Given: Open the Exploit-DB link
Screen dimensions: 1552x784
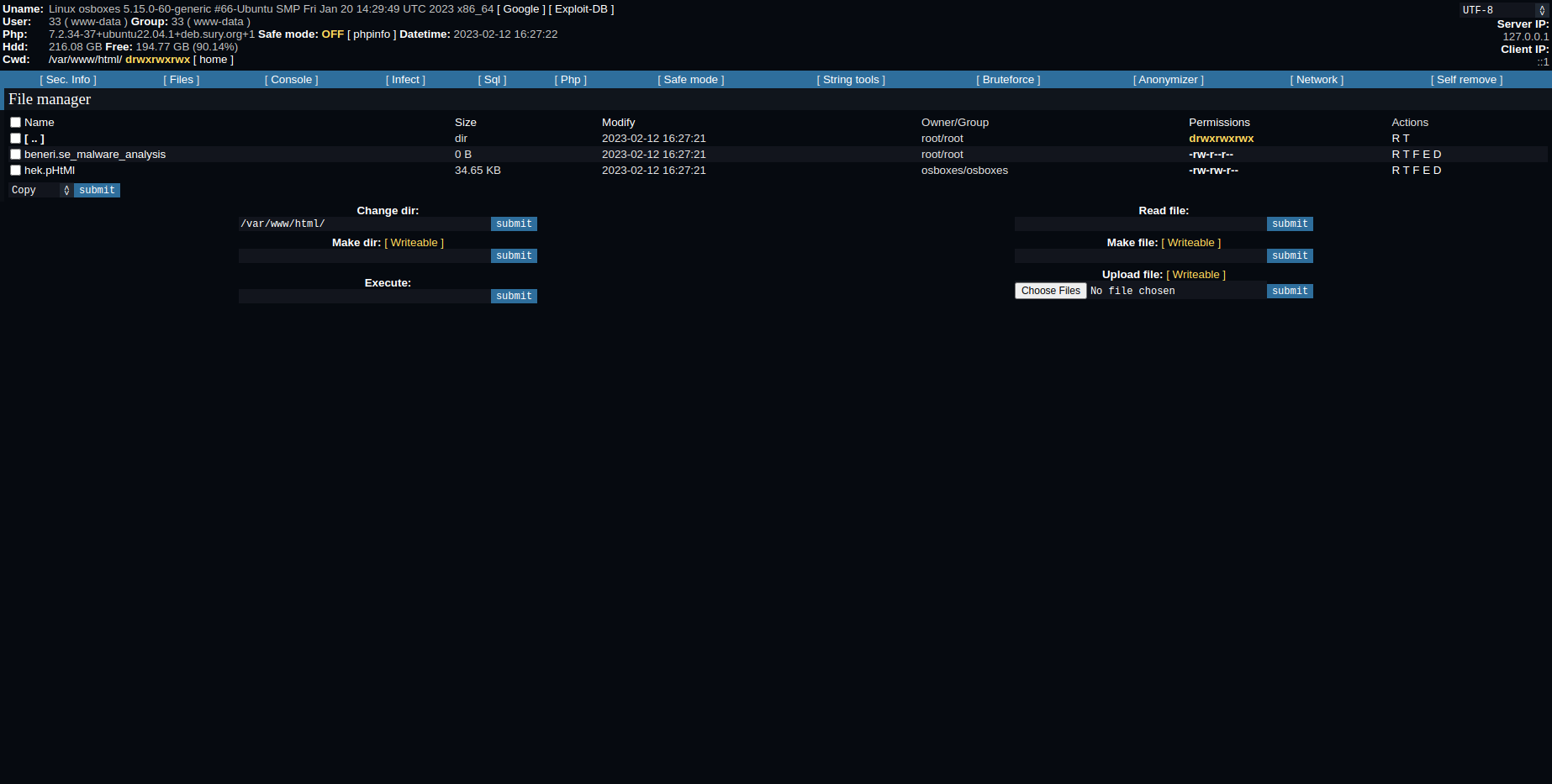Looking at the screenshot, I should 581,9.
